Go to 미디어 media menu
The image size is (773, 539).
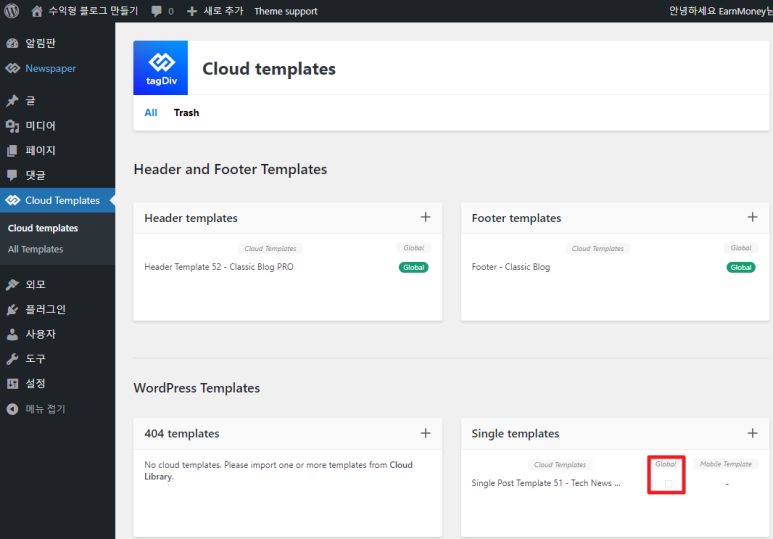[x=40, y=126]
